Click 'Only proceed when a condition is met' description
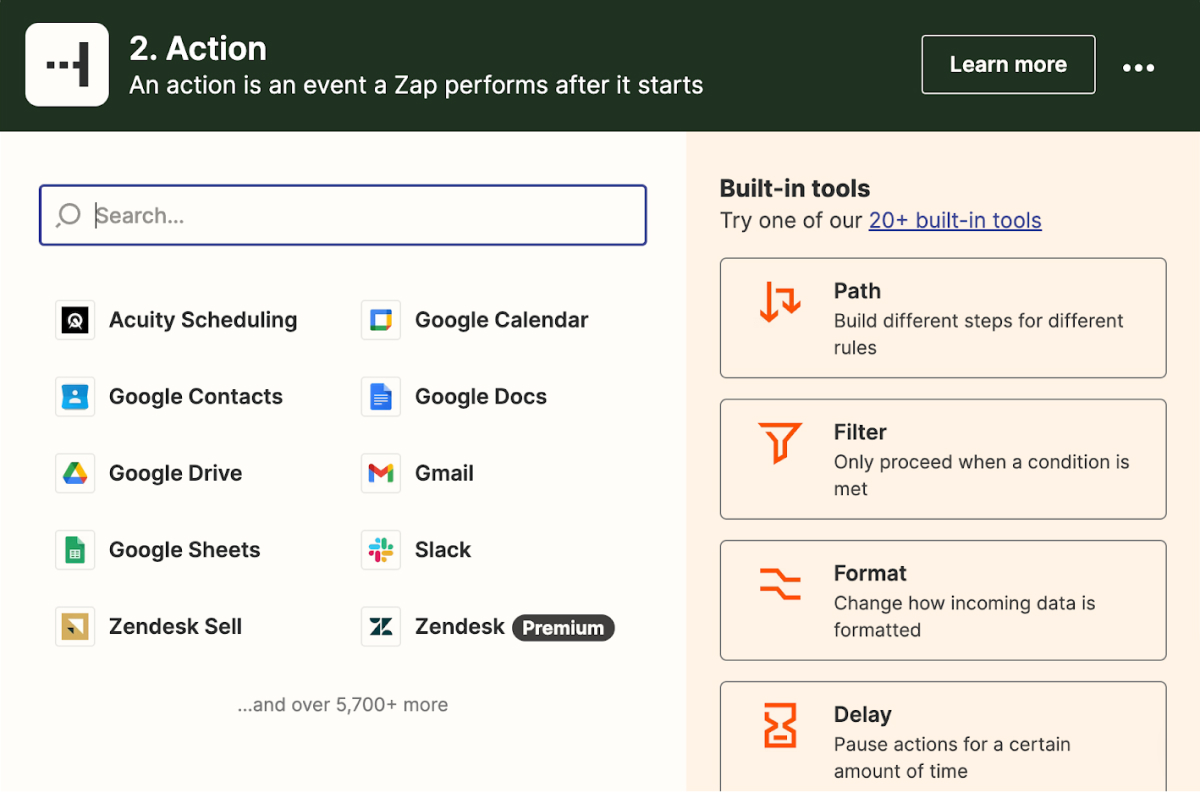 982,475
